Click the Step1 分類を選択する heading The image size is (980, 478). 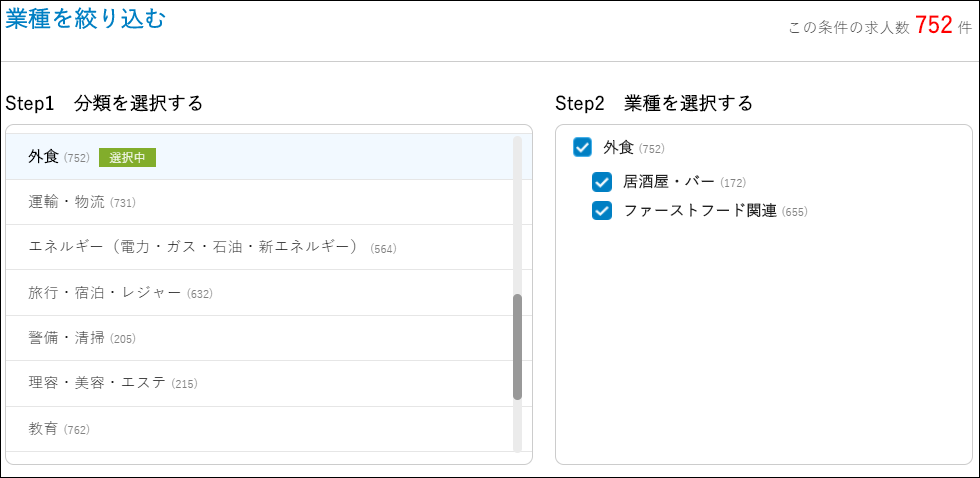[x=104, y=103]
